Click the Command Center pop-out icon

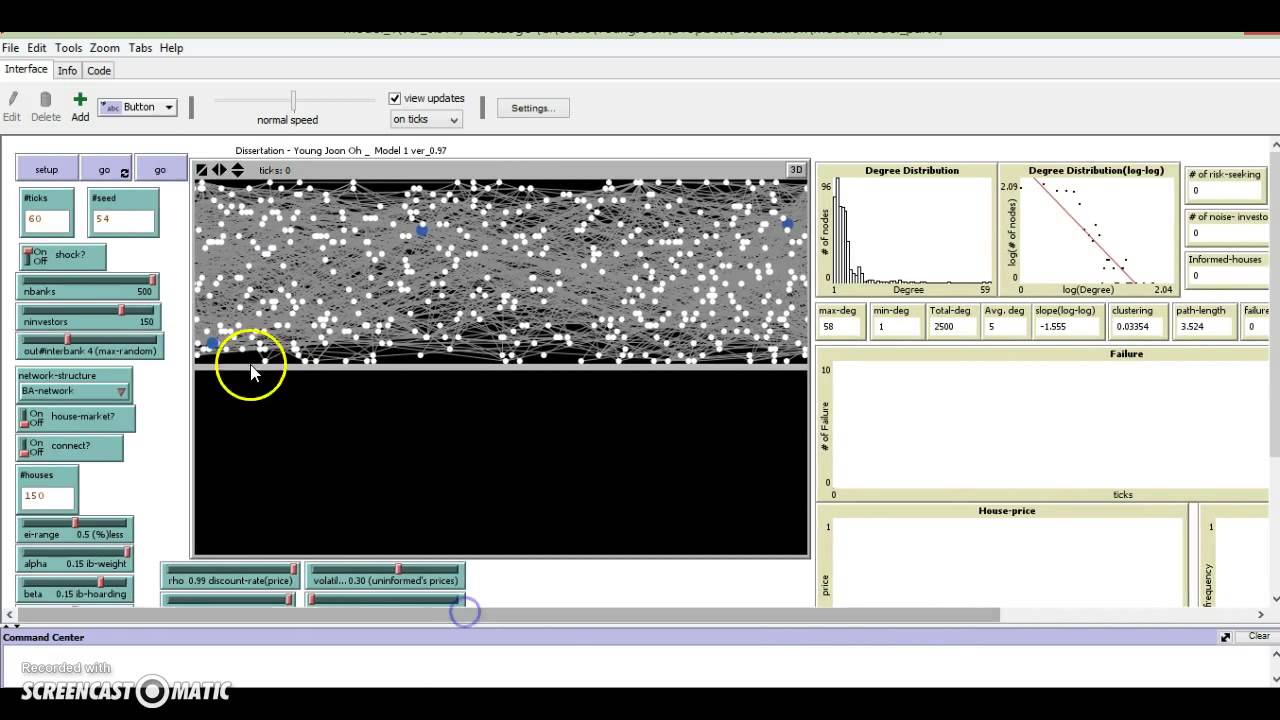click(x=1225, y=637)
